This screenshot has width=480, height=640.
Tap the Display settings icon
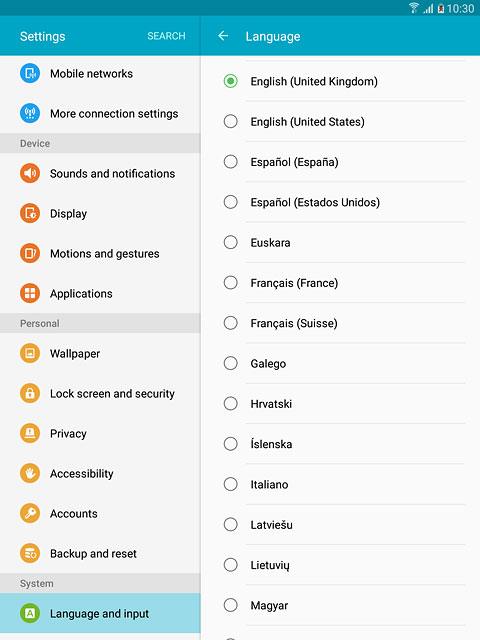[x=30, y=213]
